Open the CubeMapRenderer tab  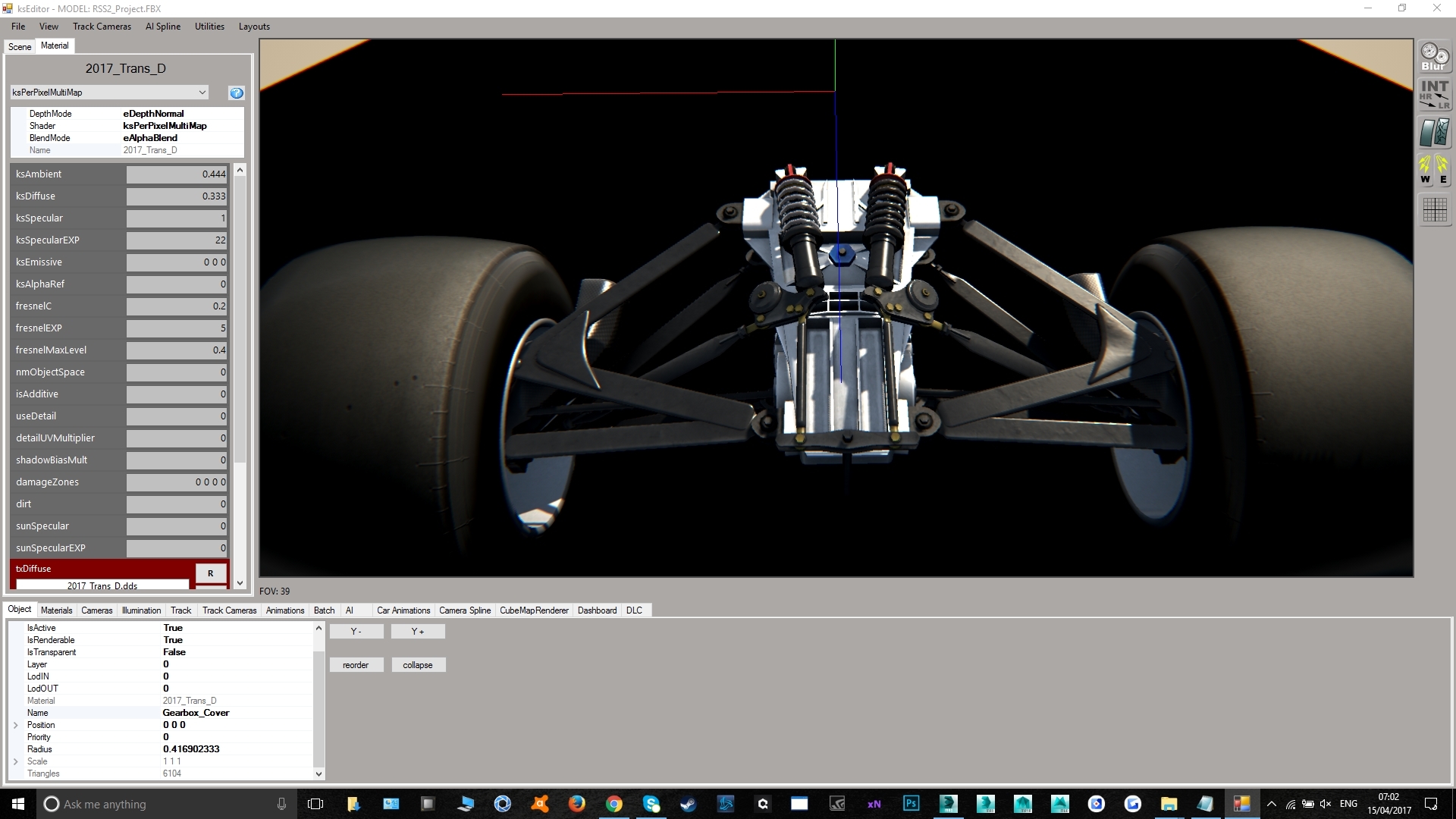point(534,610)
